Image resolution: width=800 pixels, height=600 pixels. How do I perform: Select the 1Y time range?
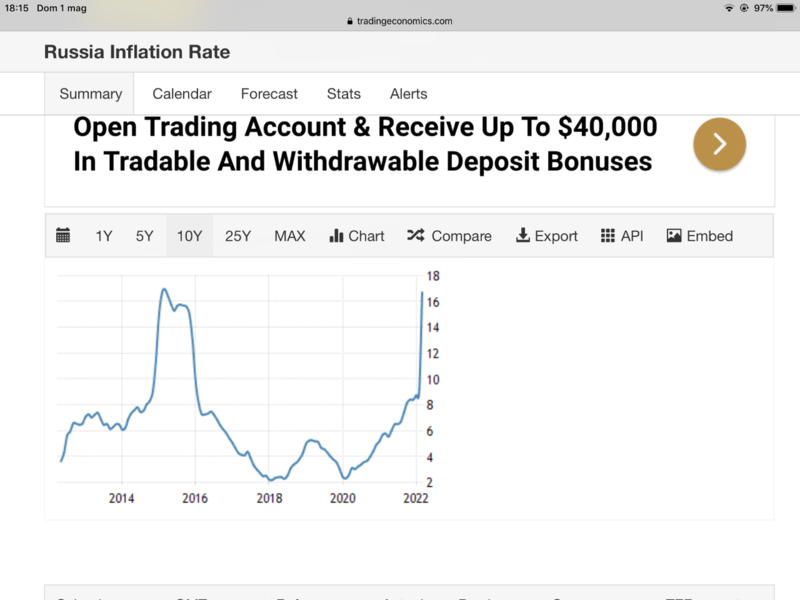104,236
